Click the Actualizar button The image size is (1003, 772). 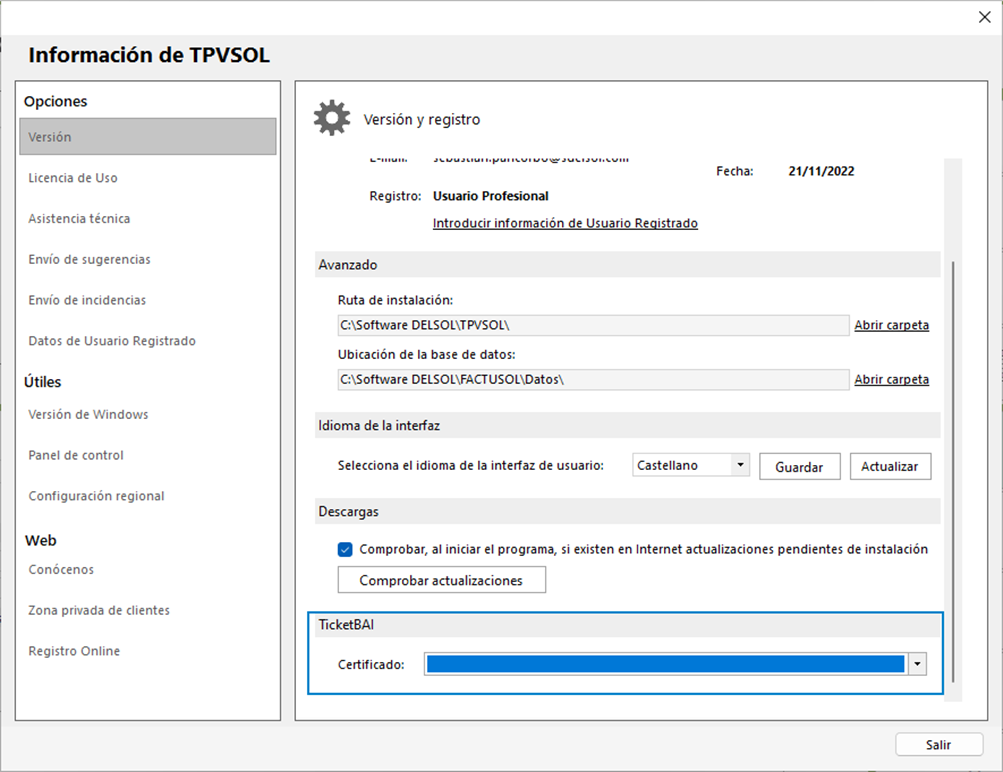click(x=890, y=466)
